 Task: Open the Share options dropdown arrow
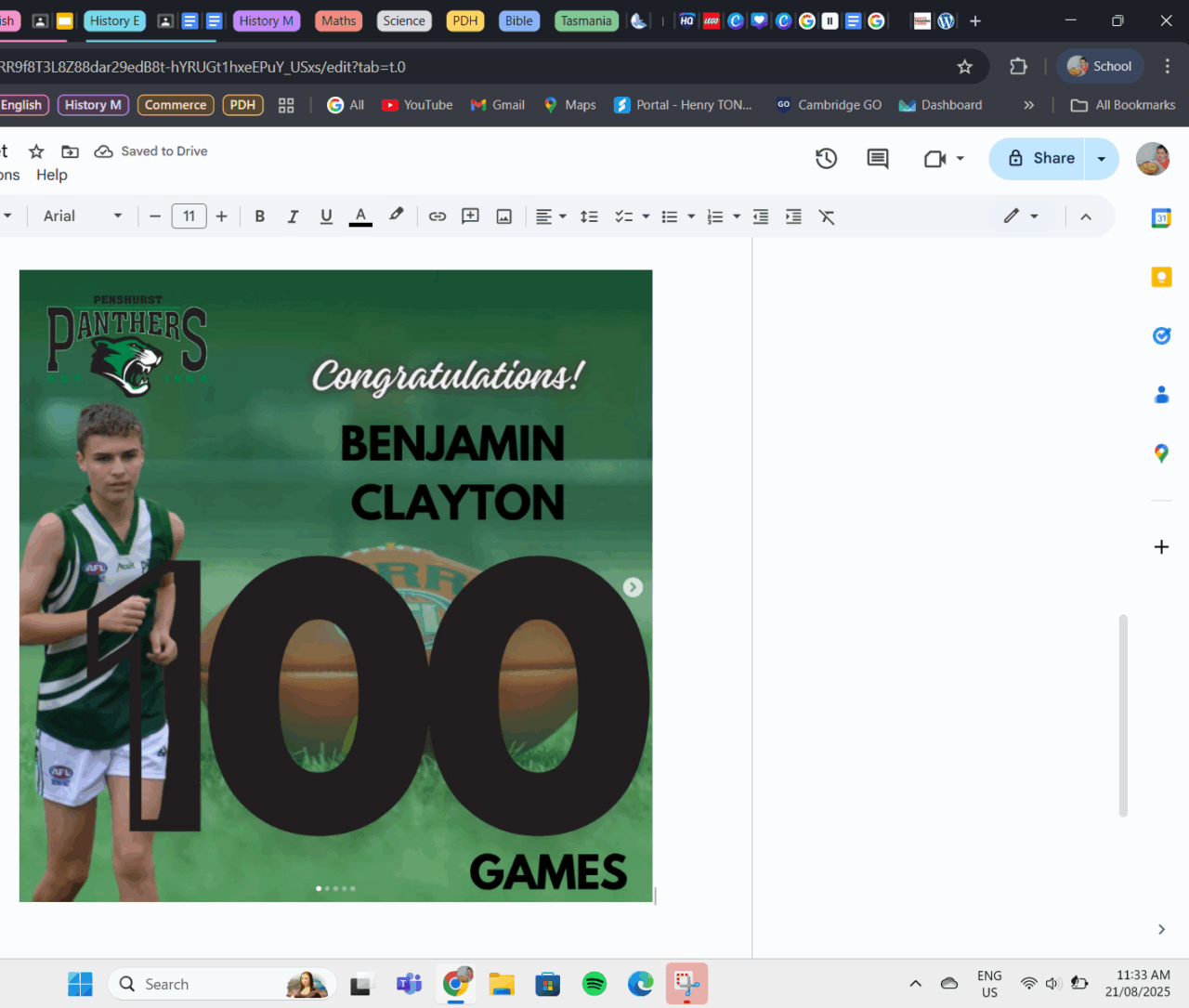coord(1102,159)
